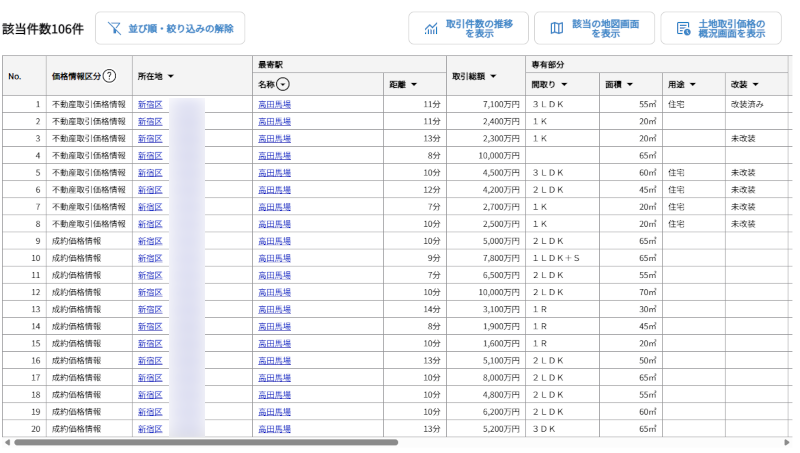The height and width of the screenshot is (453, 800).
Task: Open the 所在地 column sort dropdown
Action: coord(171,76)
